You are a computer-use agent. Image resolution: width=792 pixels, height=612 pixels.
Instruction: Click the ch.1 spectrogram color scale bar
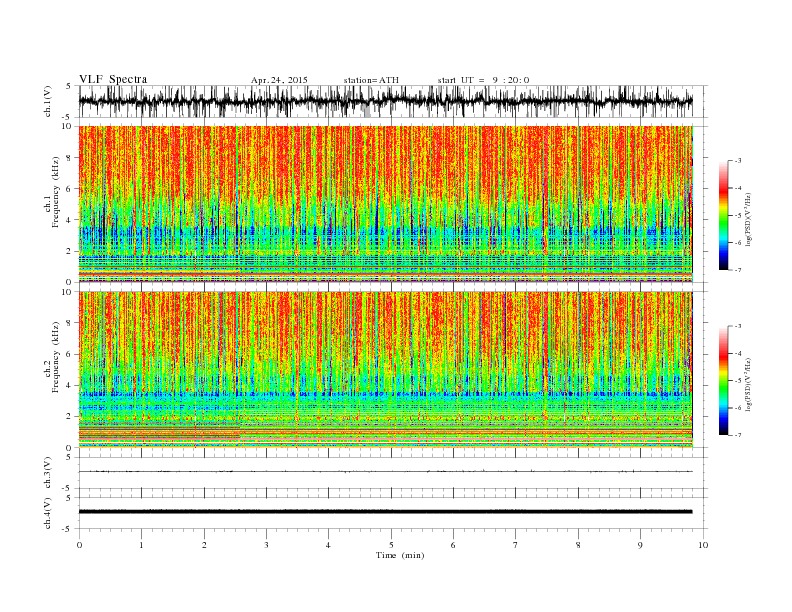pyautogui.click(x=724, y=215)
